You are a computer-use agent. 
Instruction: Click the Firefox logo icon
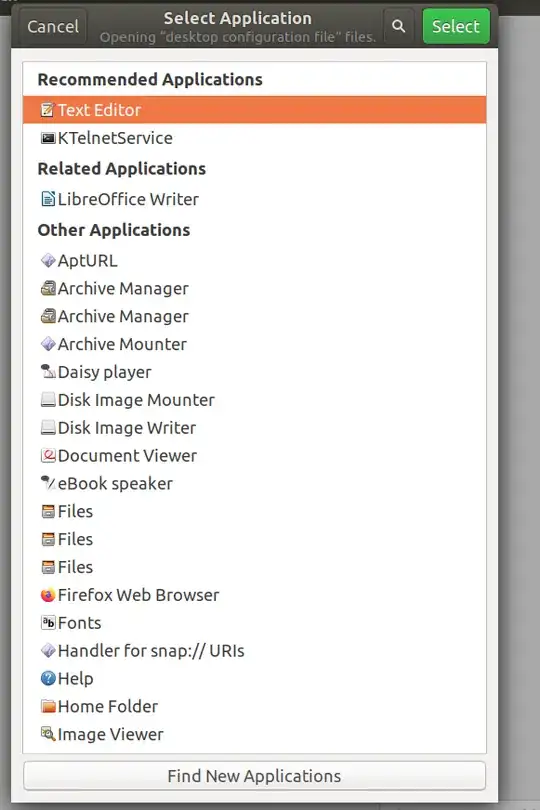(48, 595)
